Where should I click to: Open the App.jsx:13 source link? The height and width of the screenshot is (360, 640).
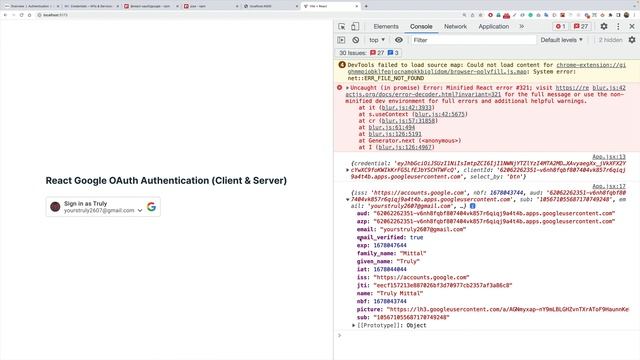click(x=609, y=157)
